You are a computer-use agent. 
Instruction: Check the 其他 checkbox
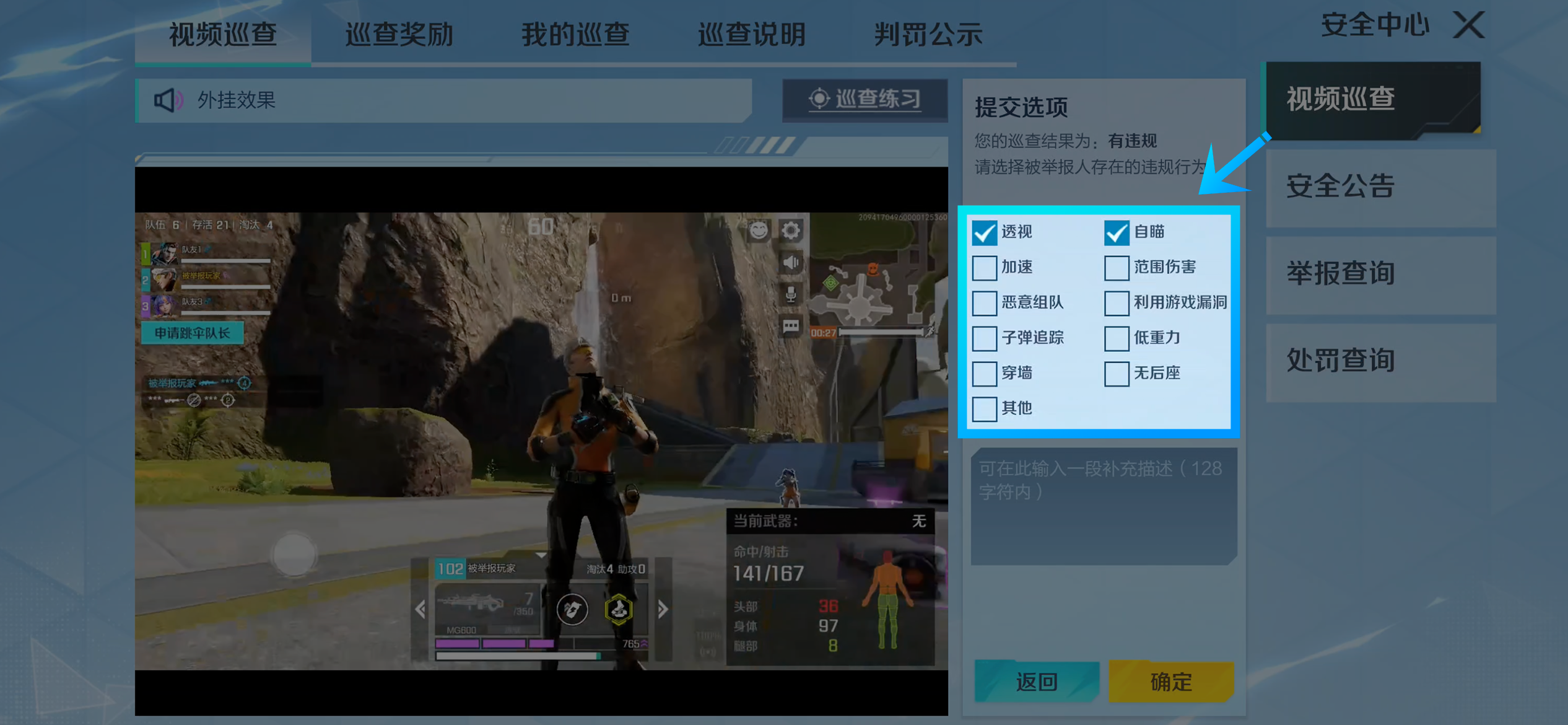pos(984,409)
